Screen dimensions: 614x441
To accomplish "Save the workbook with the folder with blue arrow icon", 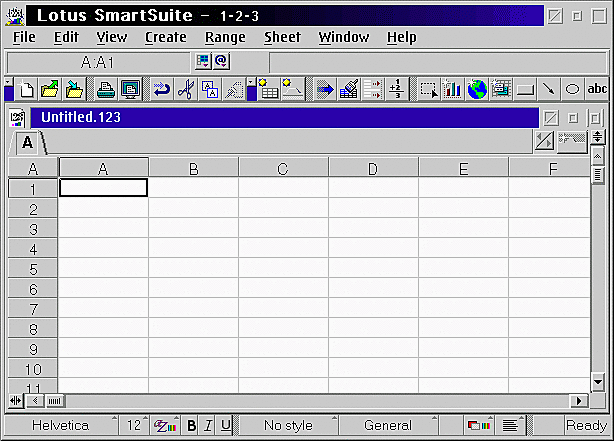I will (74, 89).
